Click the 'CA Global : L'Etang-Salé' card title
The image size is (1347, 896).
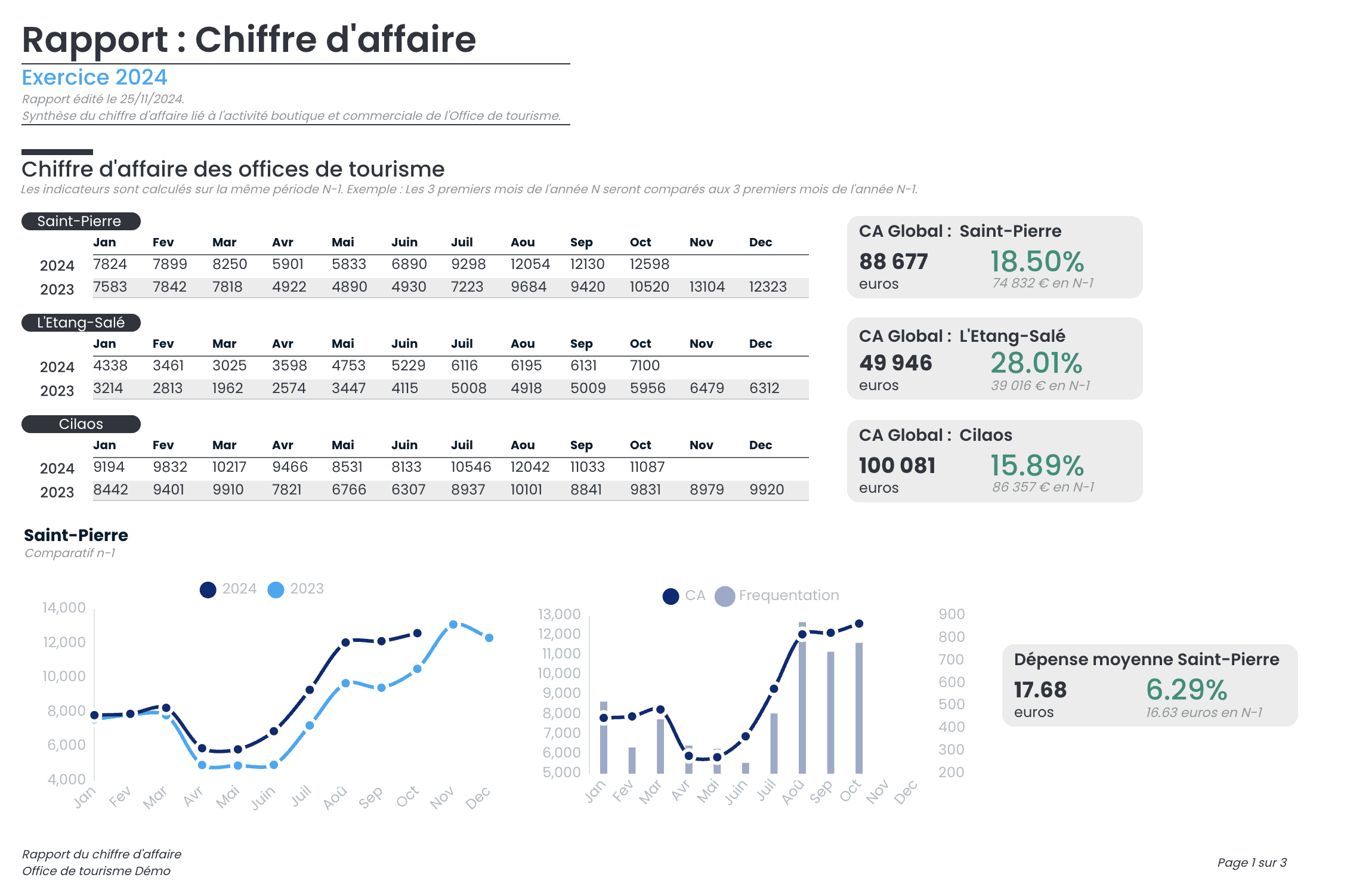(x=962, y=336)
